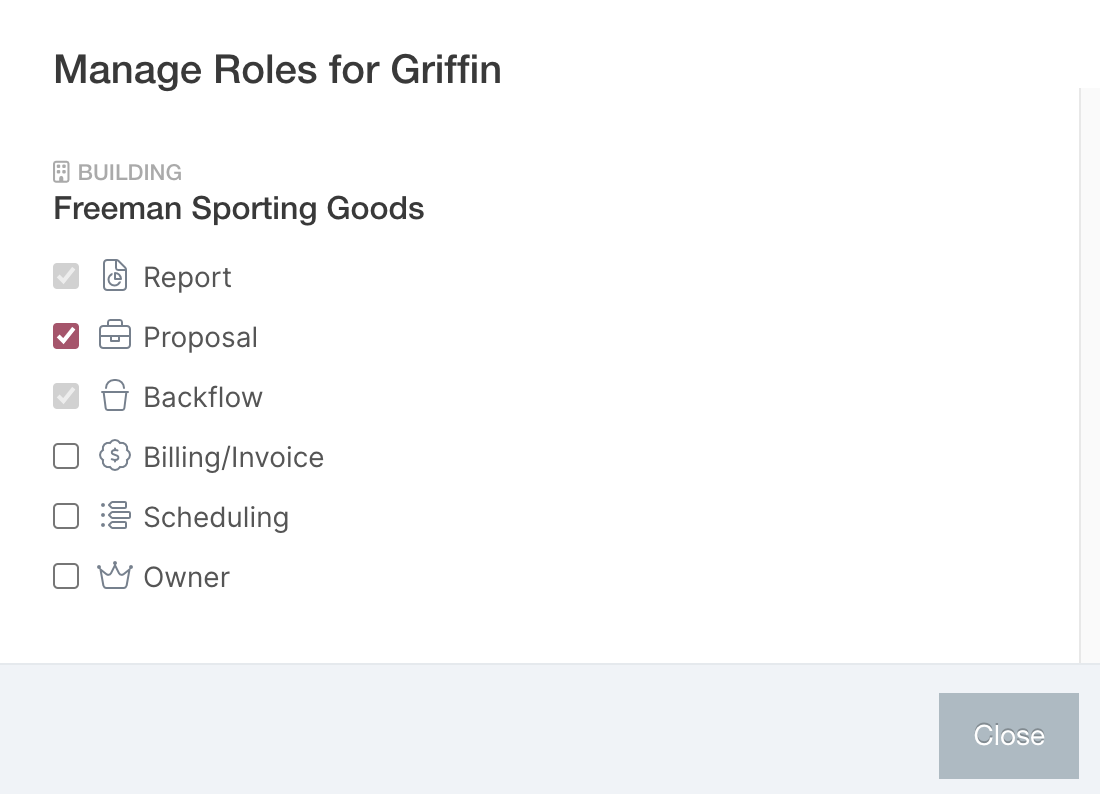Uncheck the Proposal role checkbox

coord(66,336)
